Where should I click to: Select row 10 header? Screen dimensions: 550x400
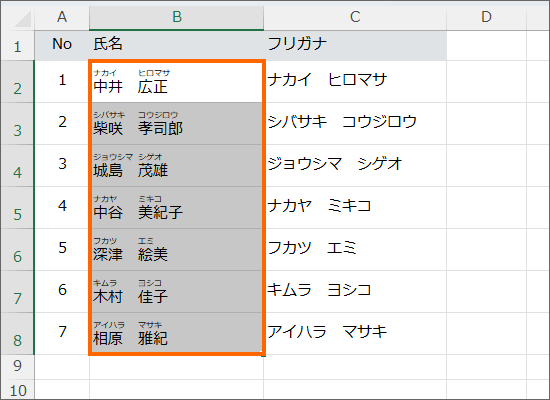18,389
